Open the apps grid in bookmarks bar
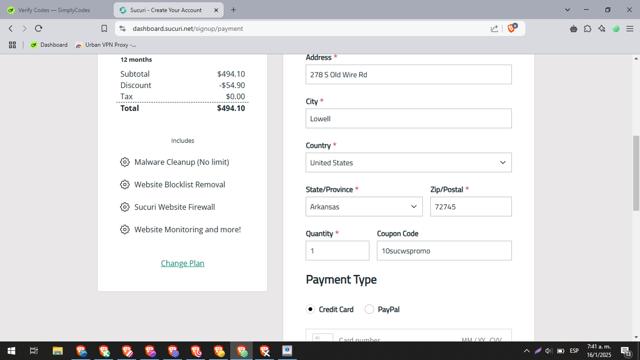640x360 pixels. pyautogui.click(x=12, y=45)
